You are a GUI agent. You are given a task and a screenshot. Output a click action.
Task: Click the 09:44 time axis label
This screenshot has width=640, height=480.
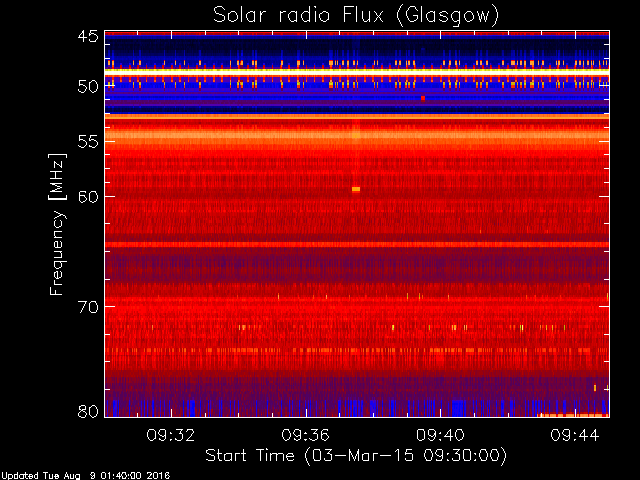click(575, 435)
